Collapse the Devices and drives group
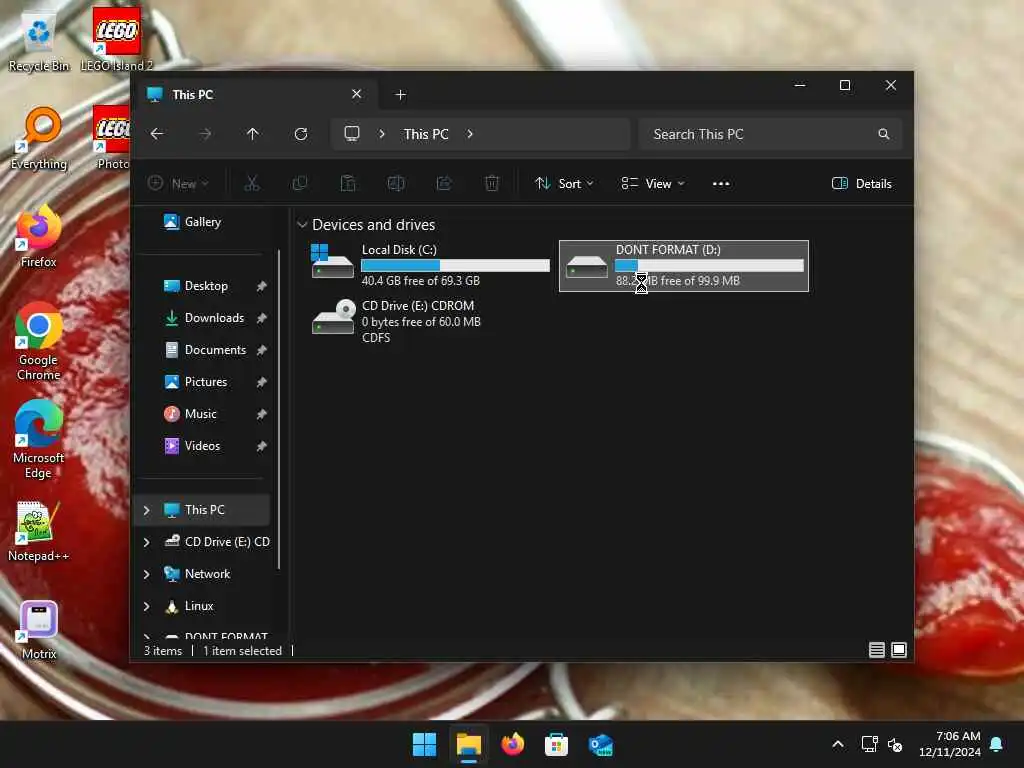The image size is (1024, 768). tap(302, 225)
